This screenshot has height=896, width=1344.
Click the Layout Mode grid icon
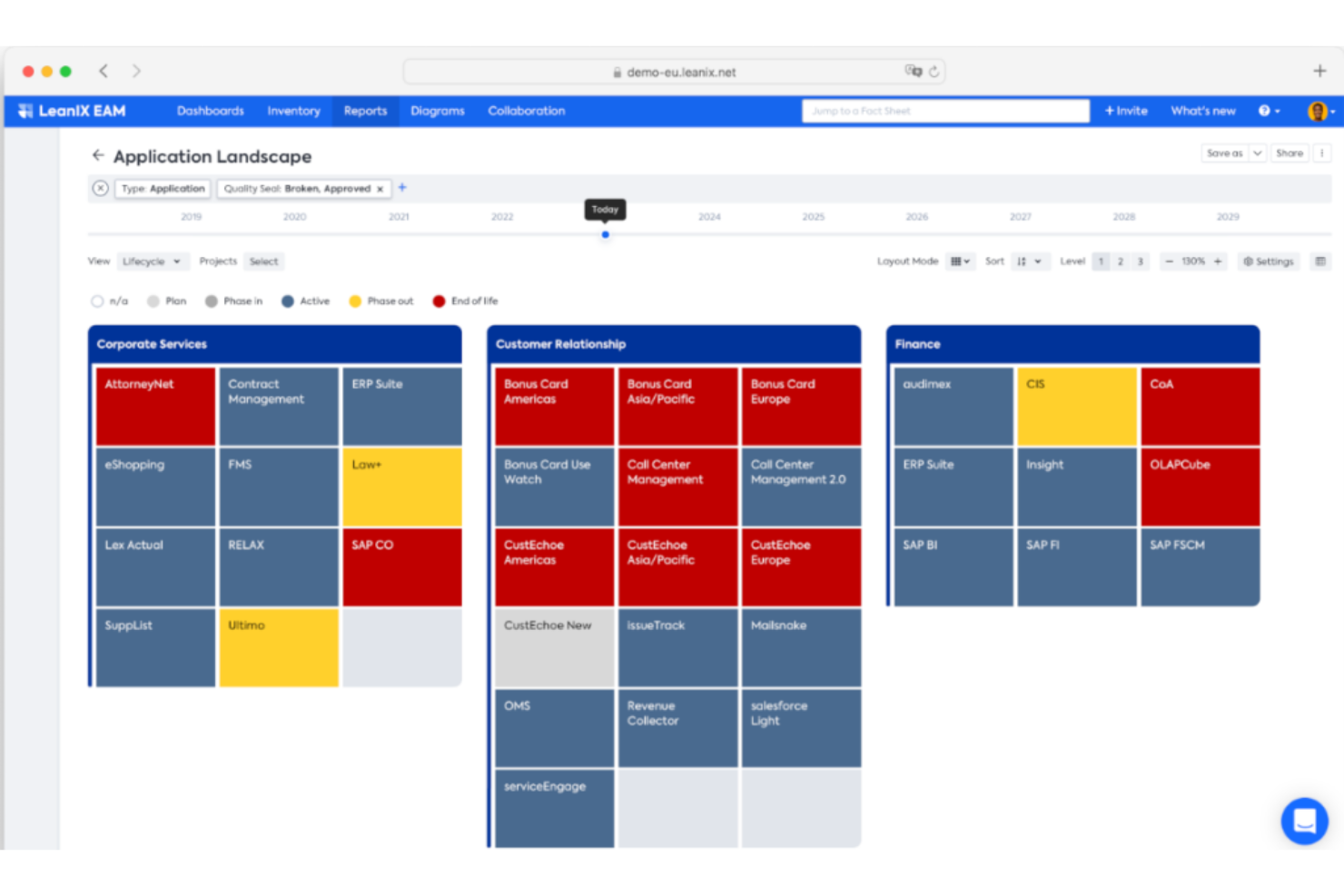[958, 261]
